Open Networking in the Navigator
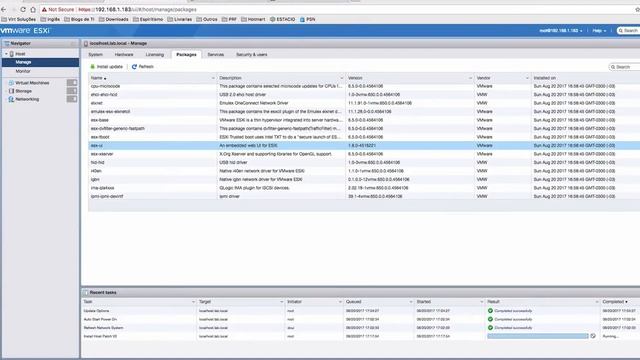Image resolution: width=640 pixels, height=360 pixels. coord(27,99)
